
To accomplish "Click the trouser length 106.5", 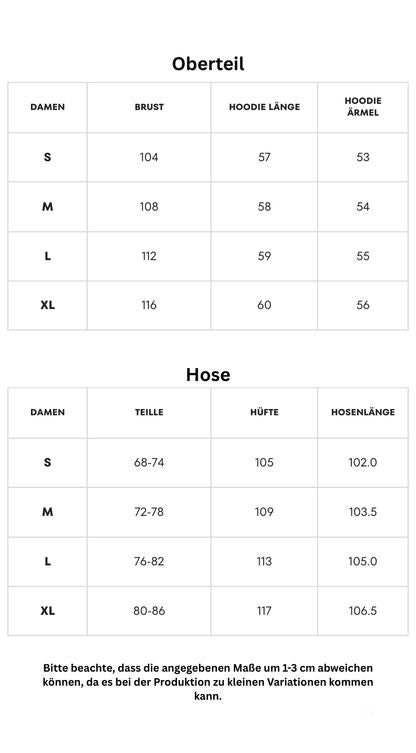I will point(363,611).
